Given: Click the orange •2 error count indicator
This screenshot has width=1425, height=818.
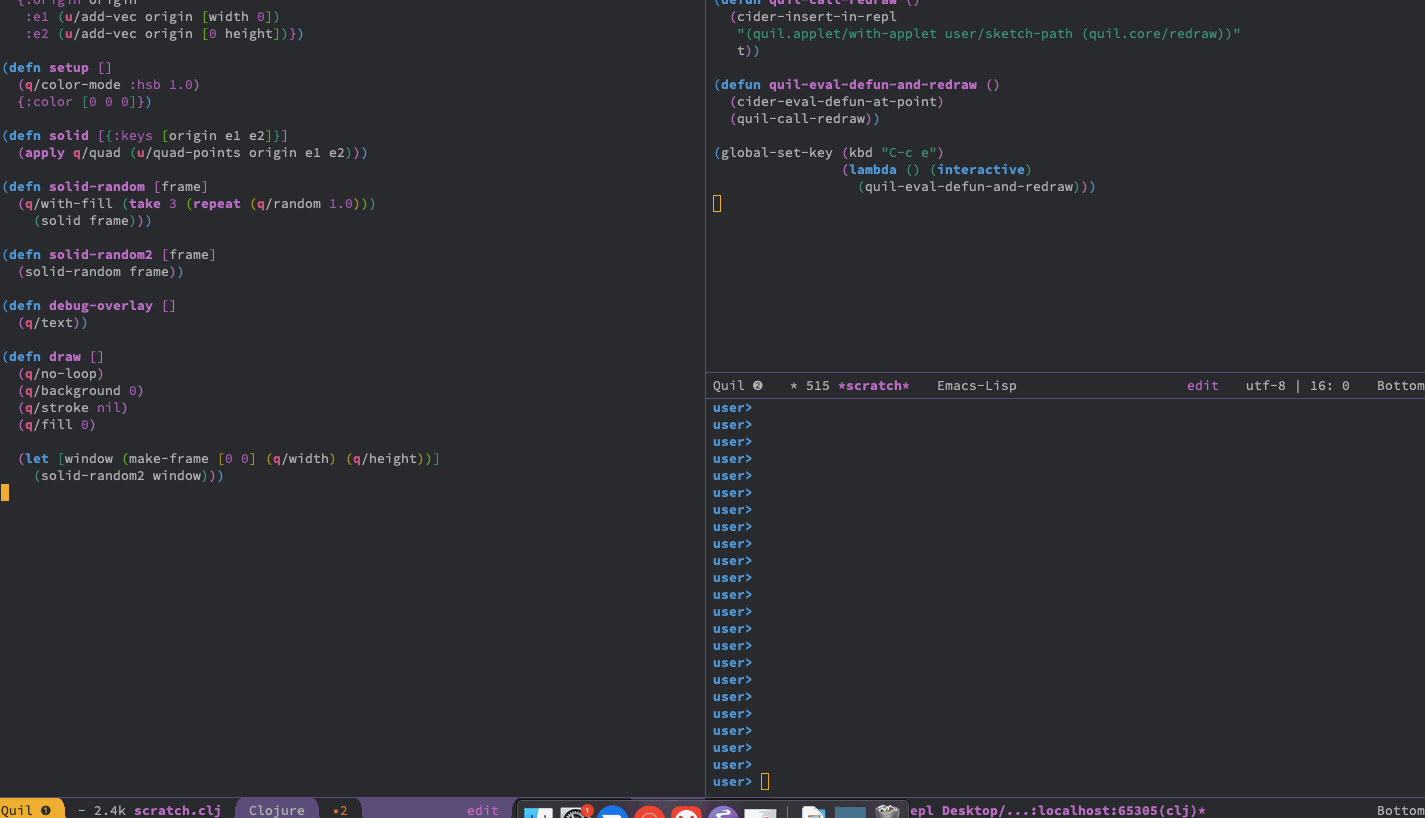Looking at the screenshot, I should point(340,810).
